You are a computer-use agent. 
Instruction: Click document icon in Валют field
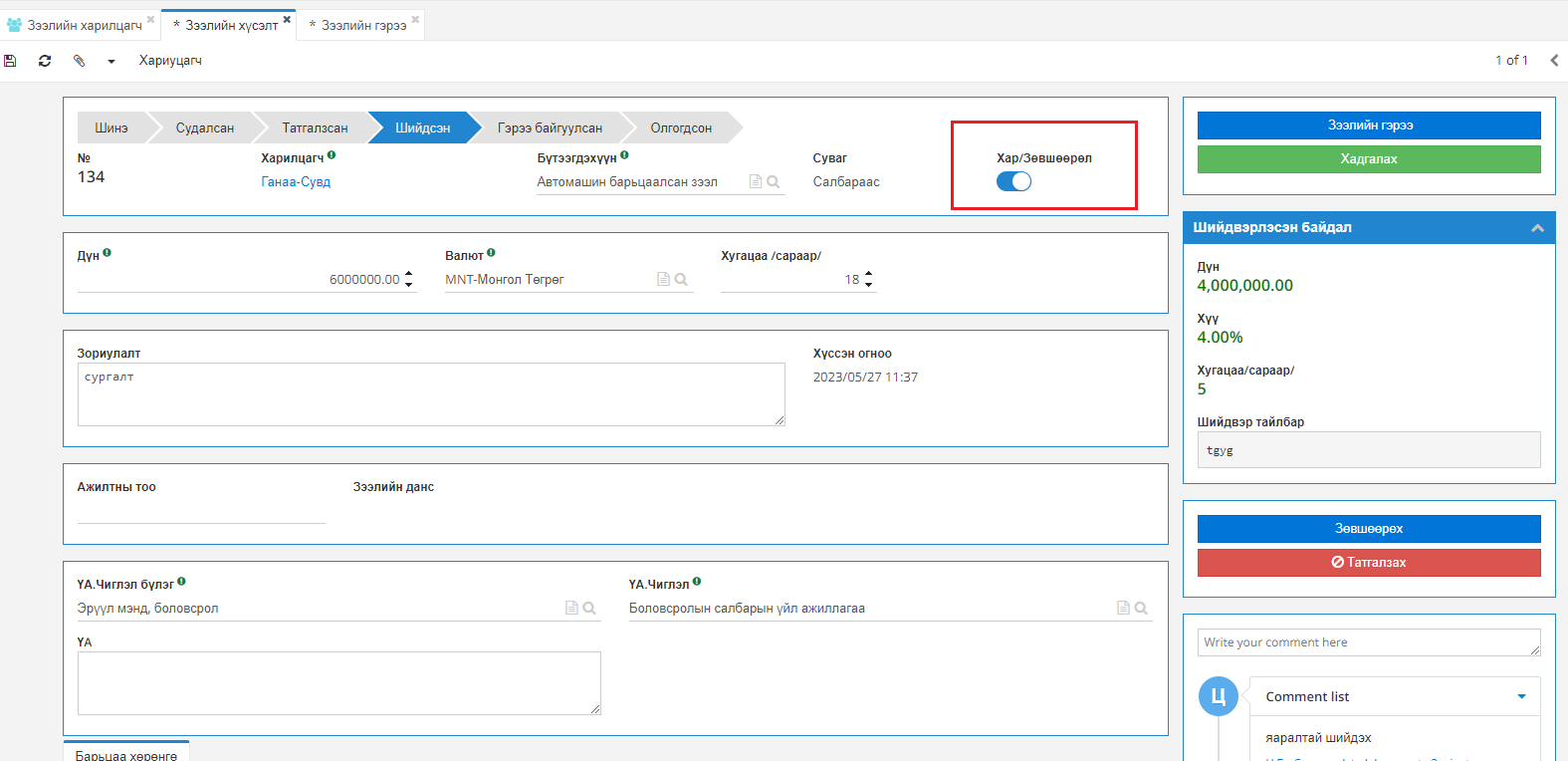coord(663,280)
